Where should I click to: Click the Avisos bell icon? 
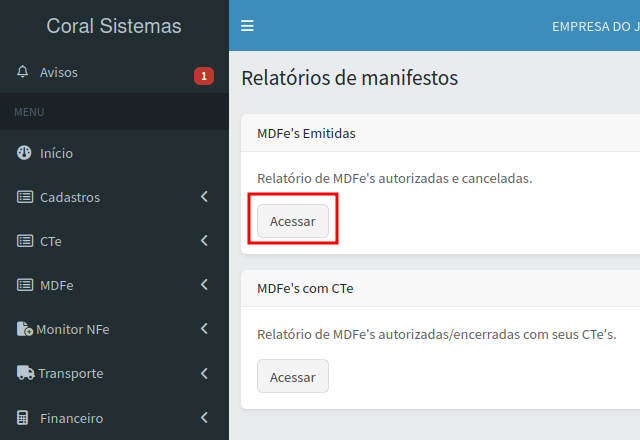(x=24, y=73)
